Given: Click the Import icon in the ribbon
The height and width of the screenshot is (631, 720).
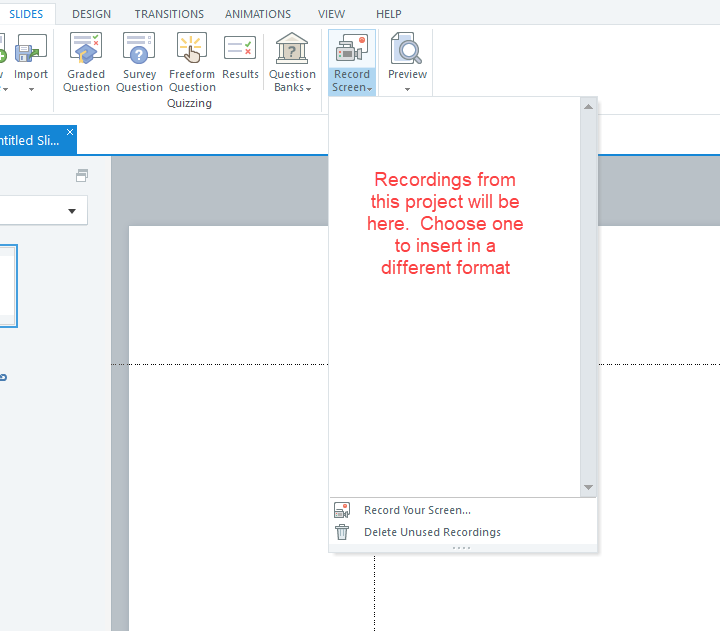Looking at the screenshot, I should (31, 48).
